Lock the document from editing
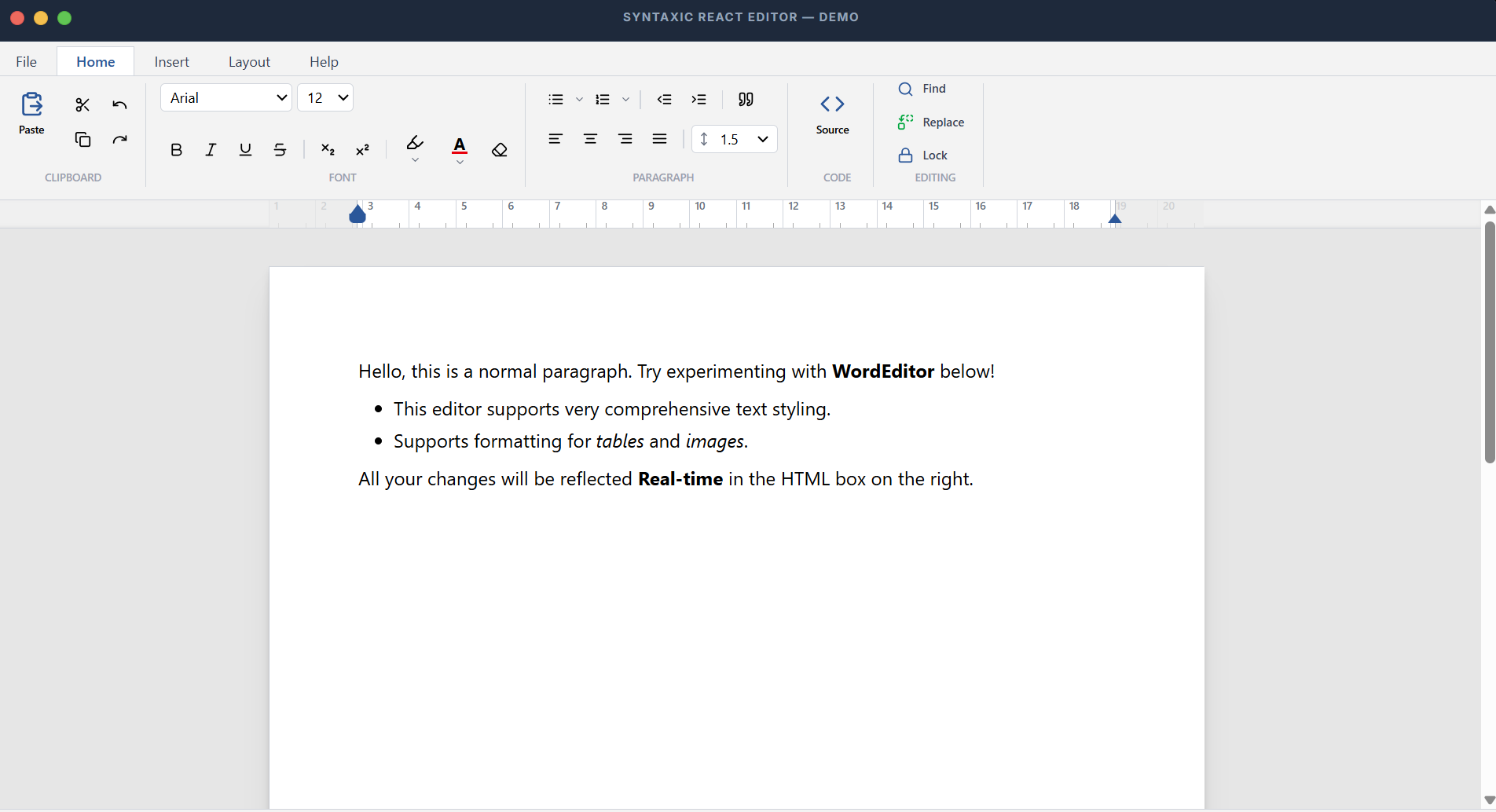Image resolution: width=1496 pixels, height=812 pixels. point(923,155)
